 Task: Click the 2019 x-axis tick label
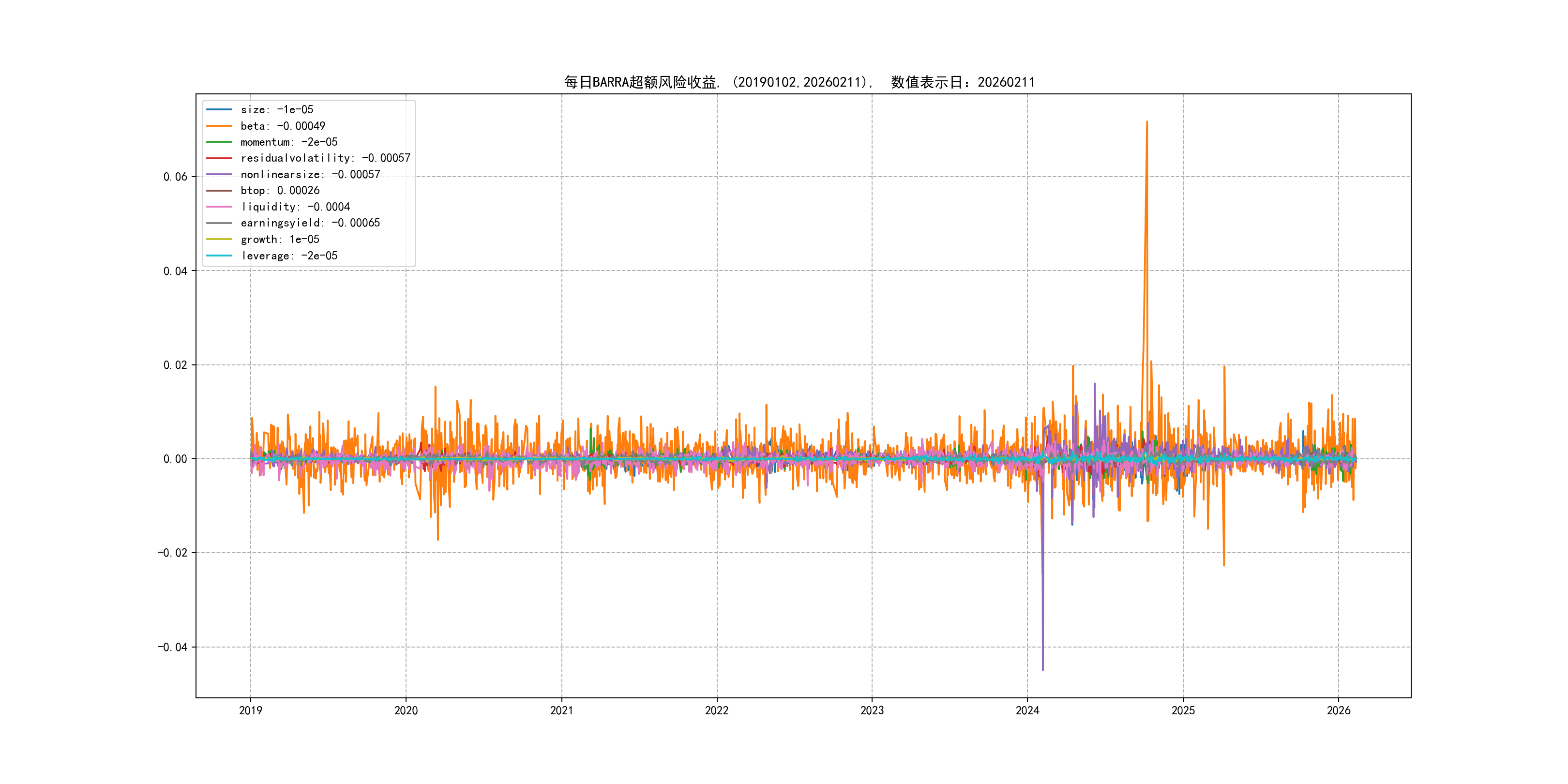pos(250,710)
